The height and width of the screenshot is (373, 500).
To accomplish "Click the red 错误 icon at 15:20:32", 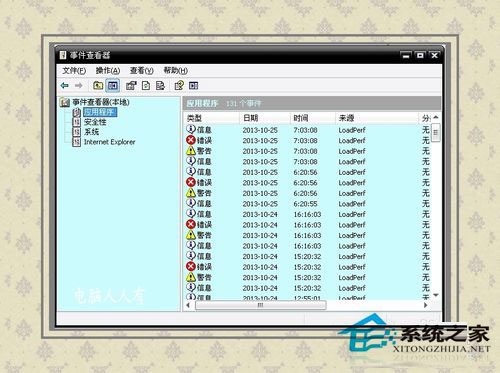I will pos(191,267).
